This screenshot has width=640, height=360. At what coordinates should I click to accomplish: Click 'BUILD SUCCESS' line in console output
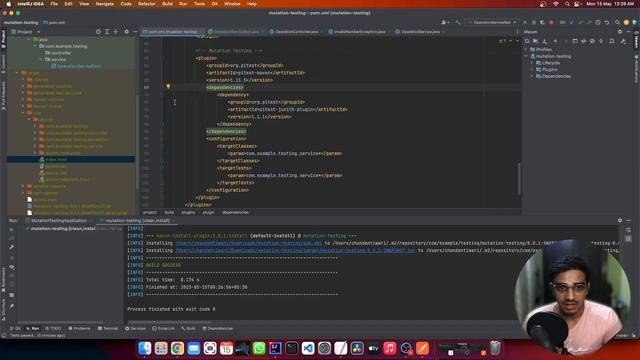click(x=163, y=265)
